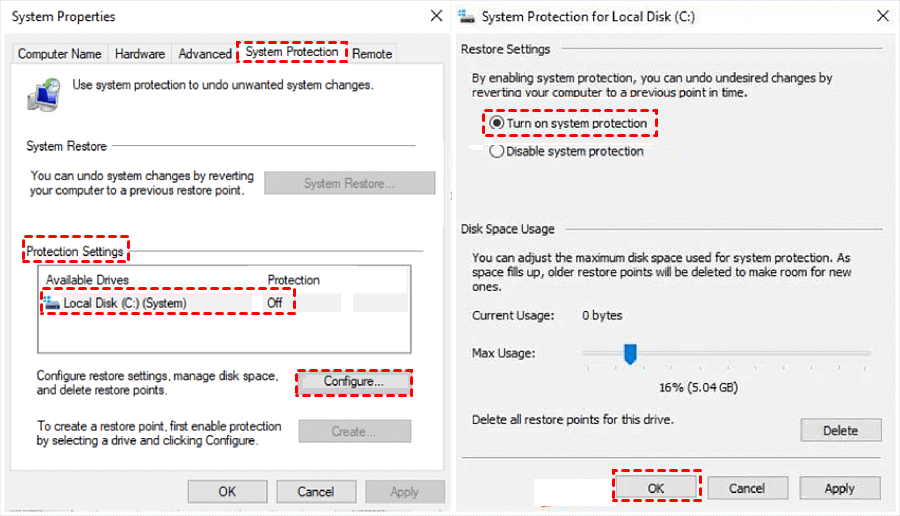Viewport: 900px width, 516px height.
Task: Open the Hardware tab
Action: click(140, 54)
